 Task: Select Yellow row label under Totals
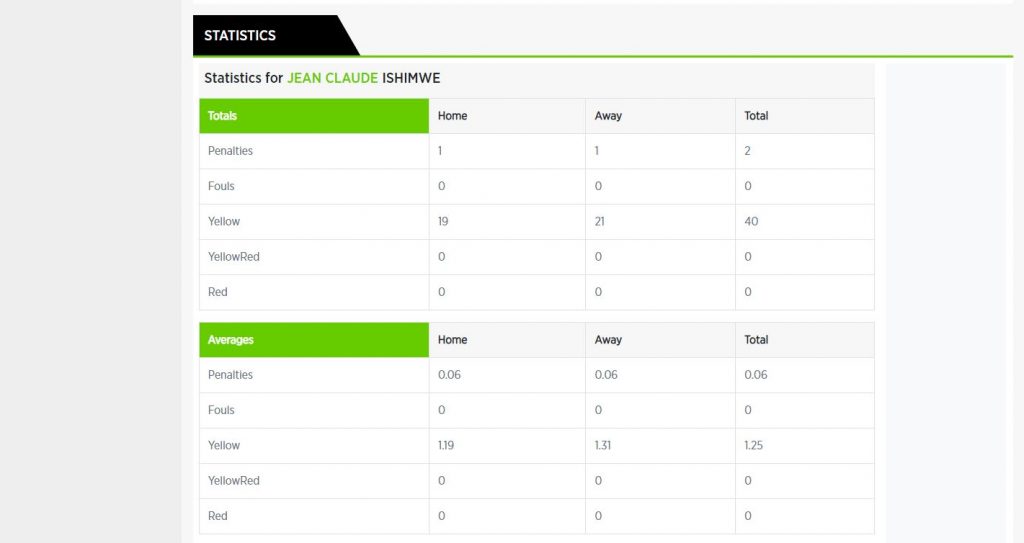[224, 221]
